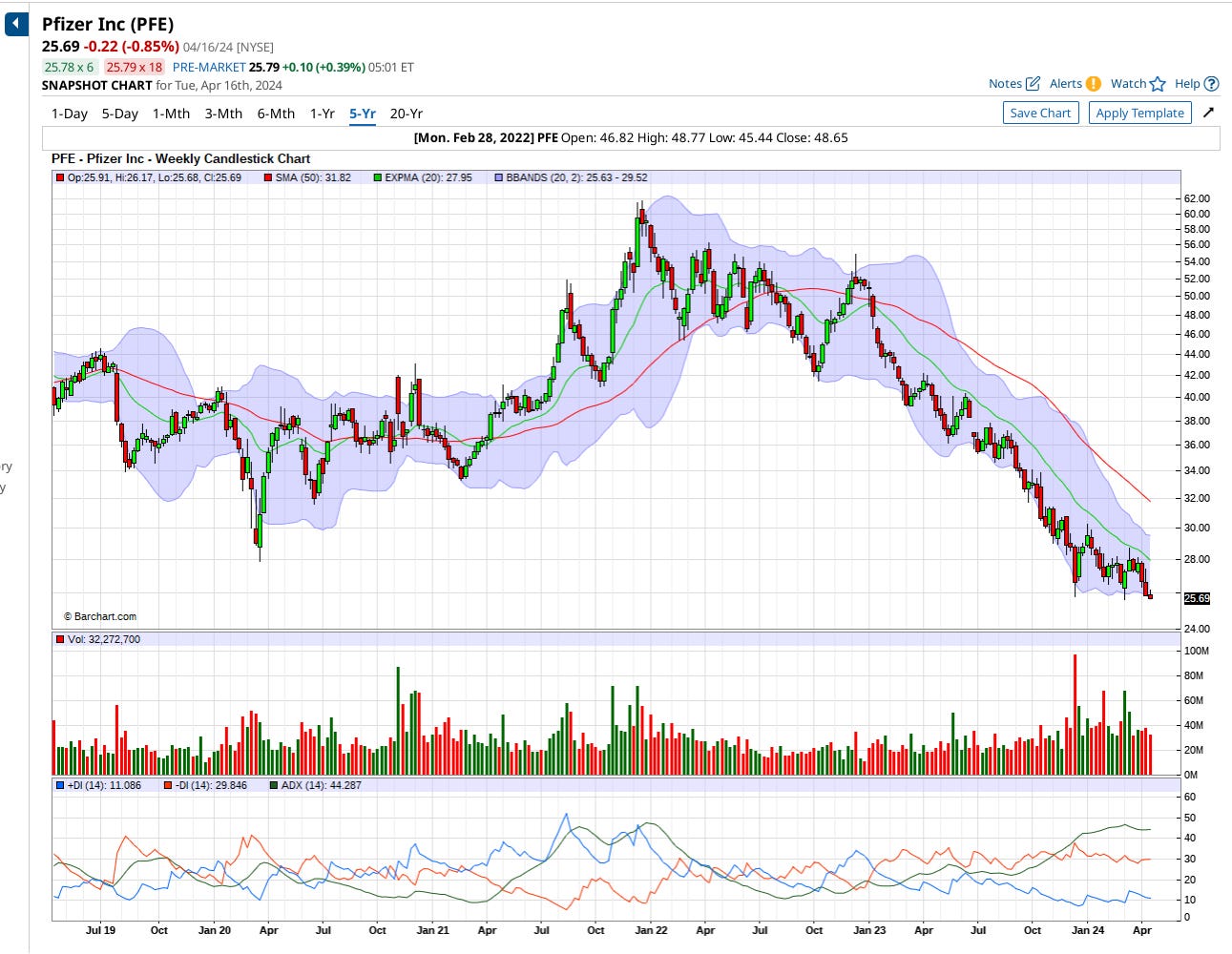Click the red SMA (50) legend swatch
Image resolution: width=1232 pixels, height=954 pixels.
pyautogui.click(x=268, y=177)
